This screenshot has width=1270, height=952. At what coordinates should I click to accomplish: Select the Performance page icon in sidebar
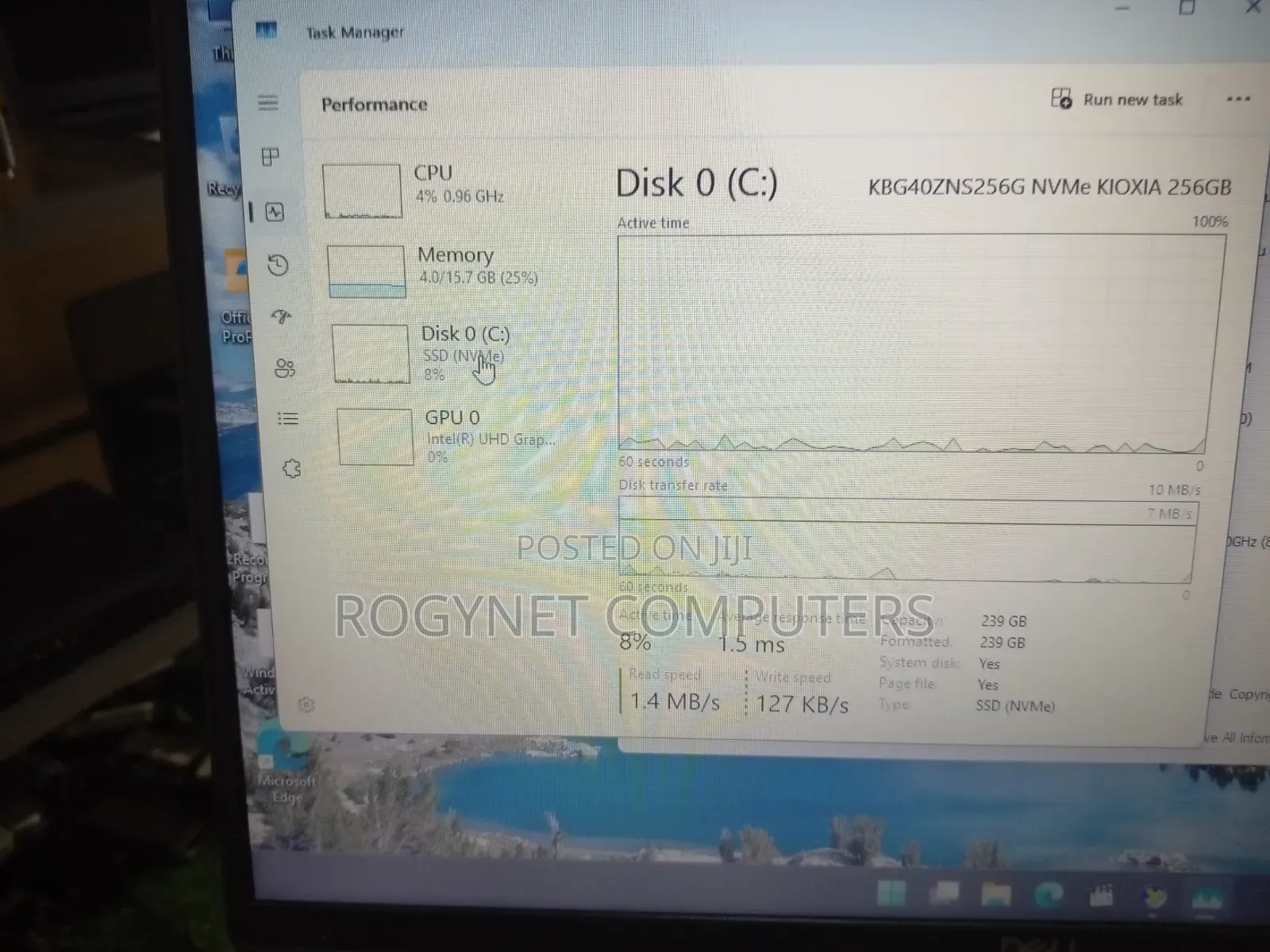click(275, 212)
